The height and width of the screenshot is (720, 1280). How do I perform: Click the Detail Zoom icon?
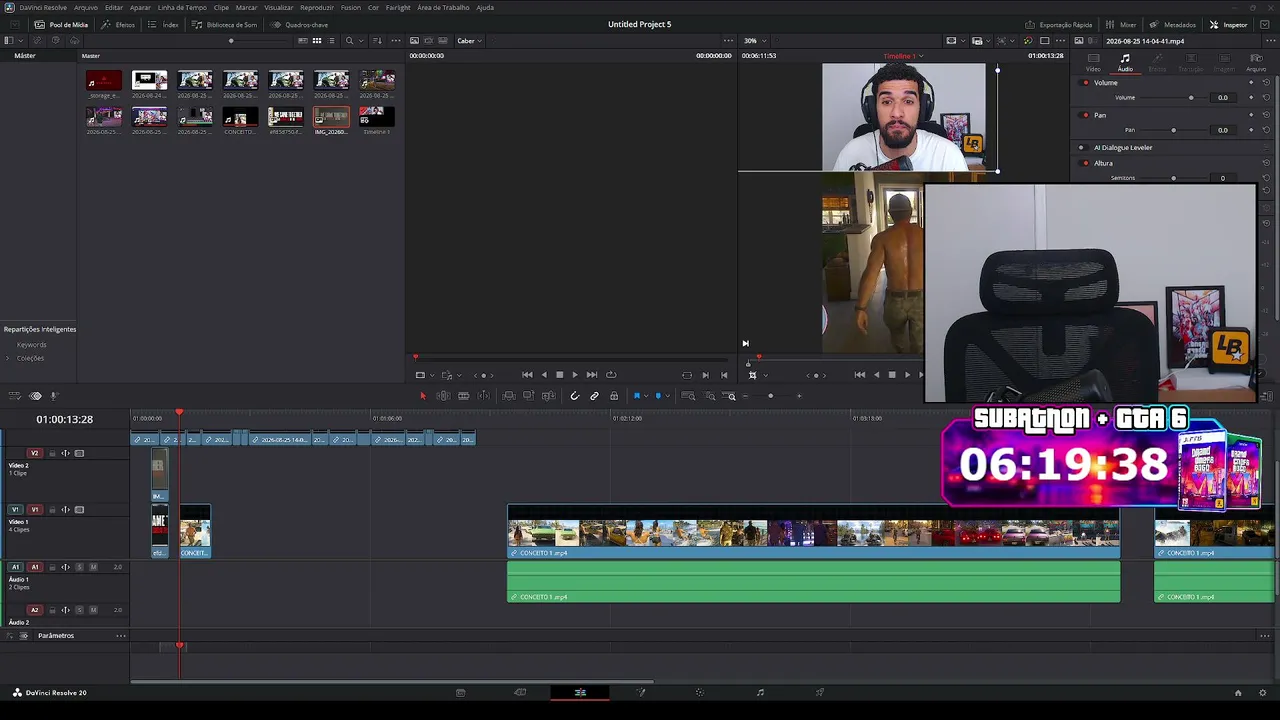tap(710, 396)
